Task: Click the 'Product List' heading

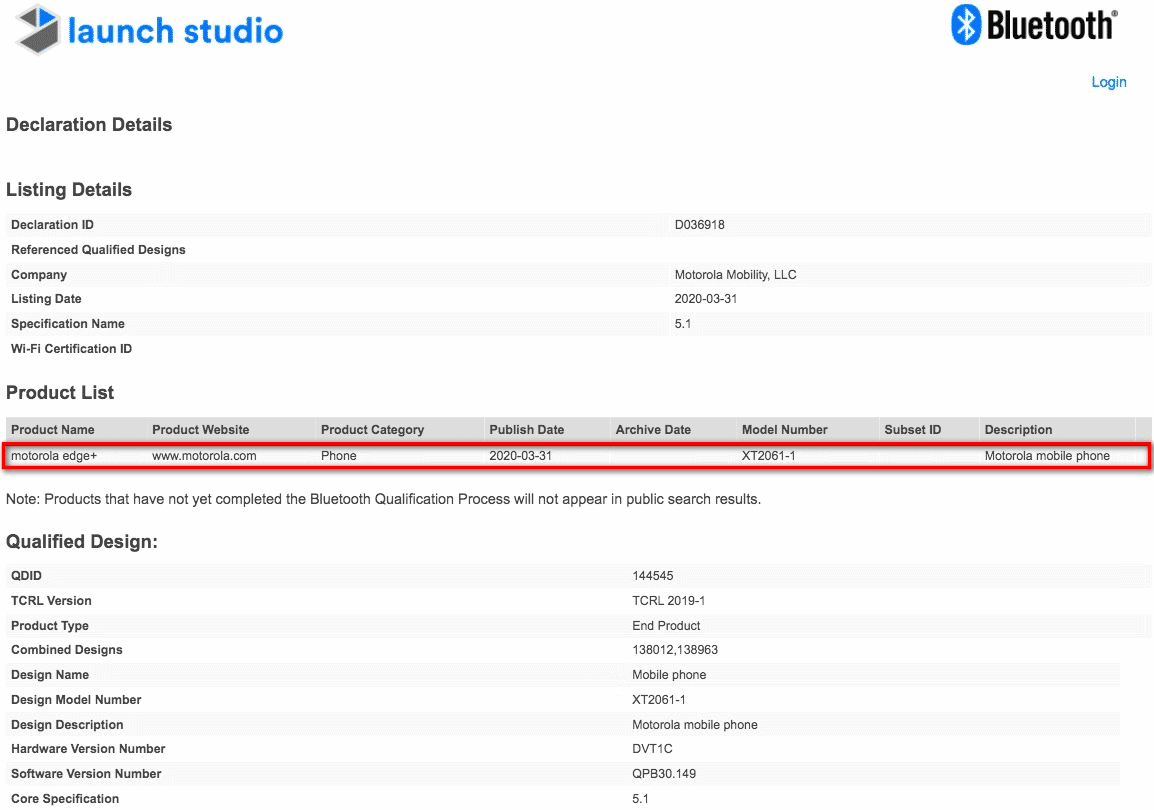Action: pos(60,393)
